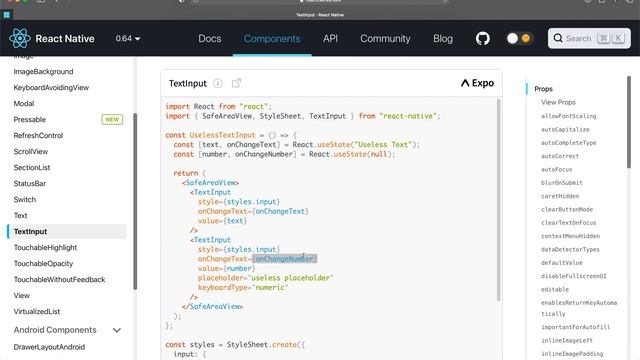Open TouchableHighlight in sidebar
640x360 pixels.
[x=45, y=247]
